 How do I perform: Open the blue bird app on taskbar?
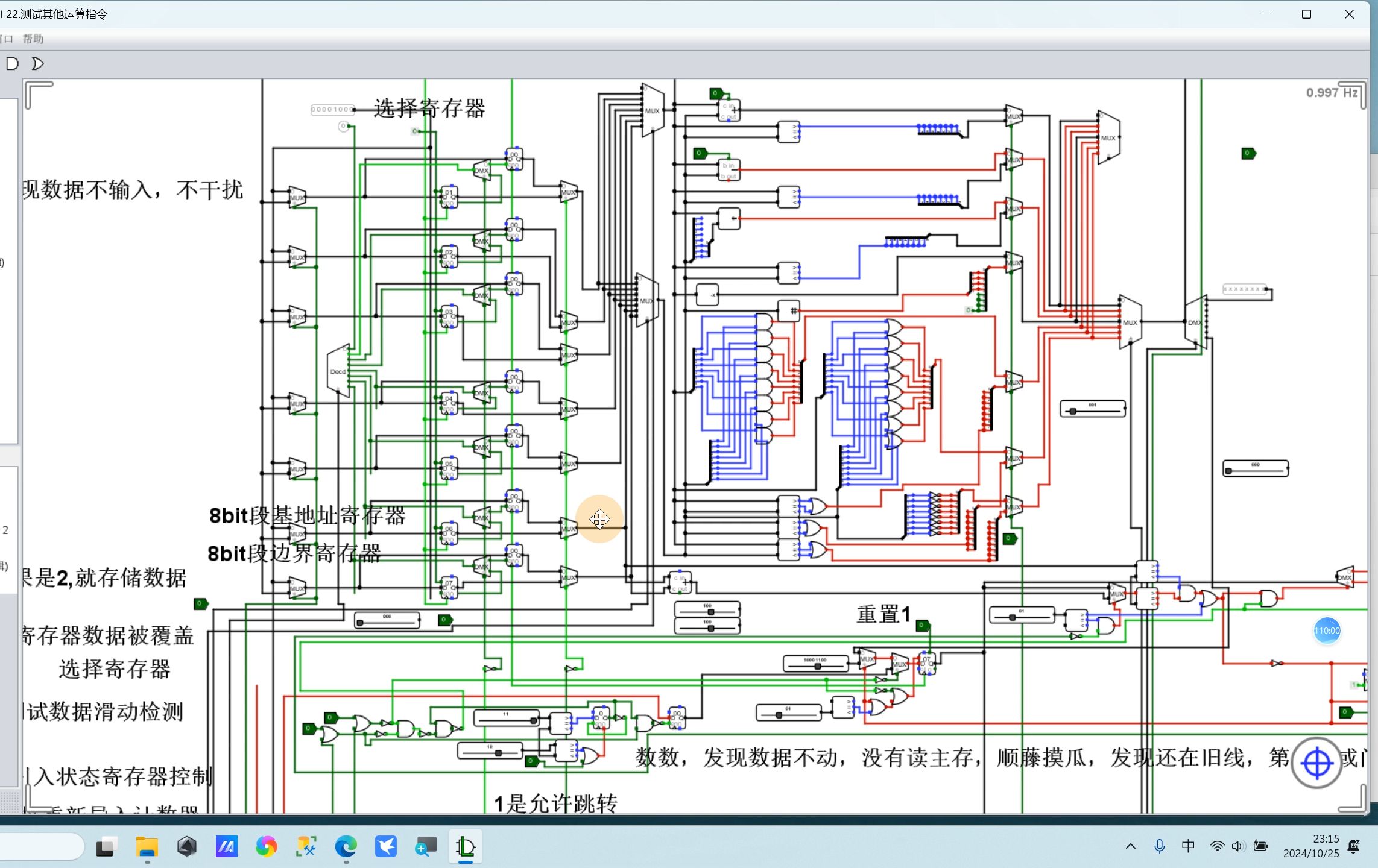coord(386,847)
